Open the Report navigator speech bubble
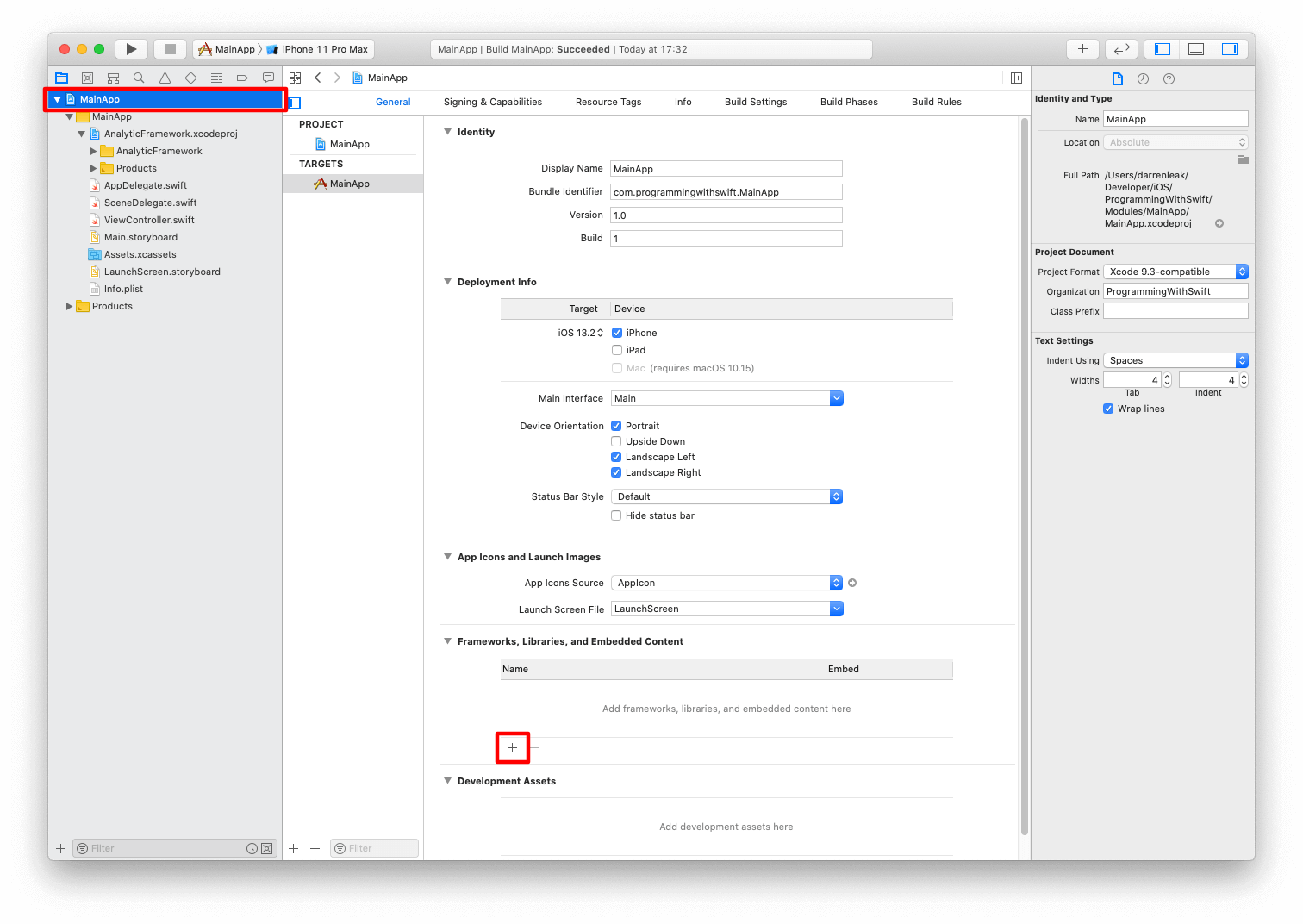The image size is (1303, 924). 268,78
